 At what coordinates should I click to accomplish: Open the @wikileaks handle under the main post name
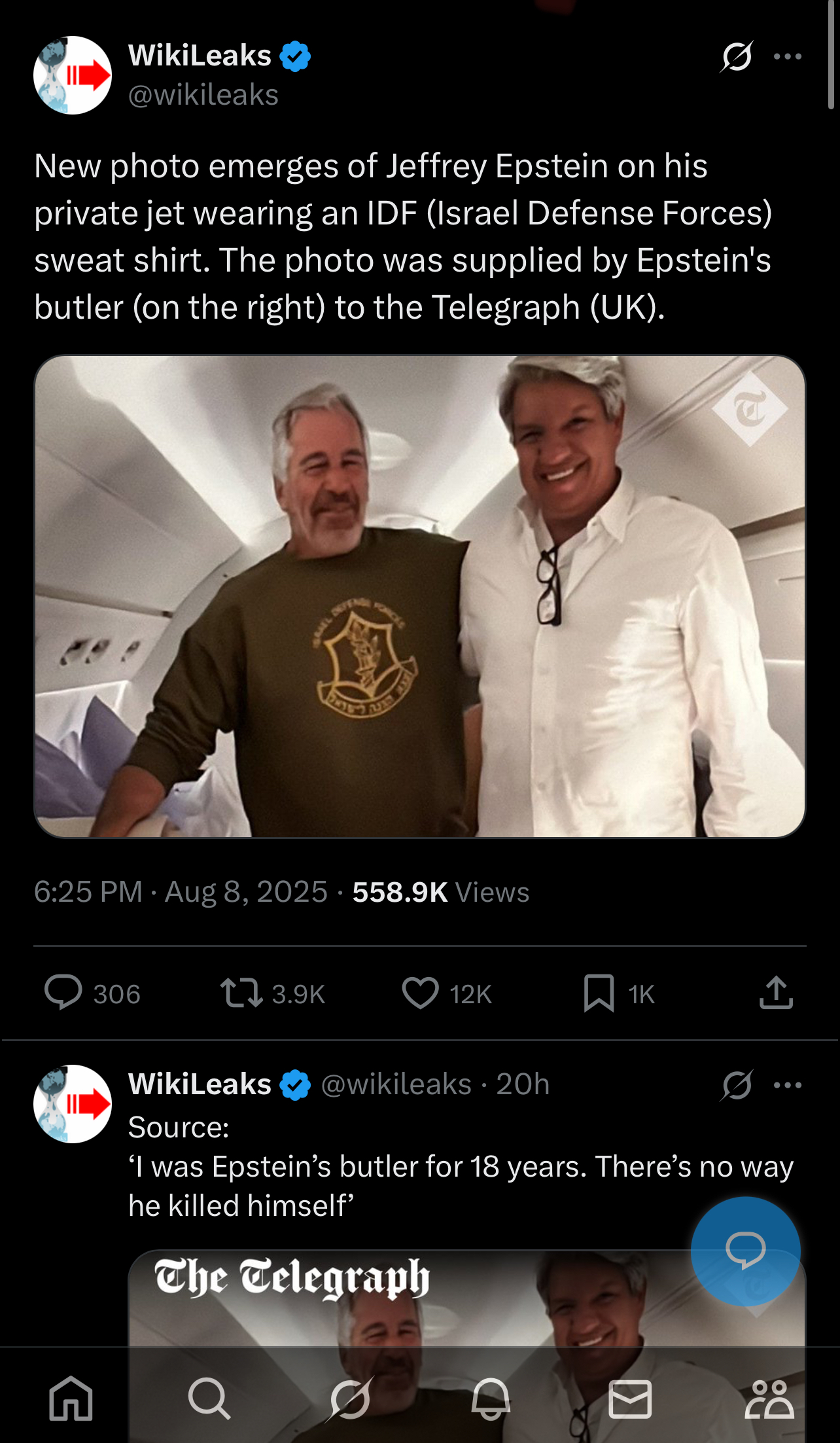[203, 96]
